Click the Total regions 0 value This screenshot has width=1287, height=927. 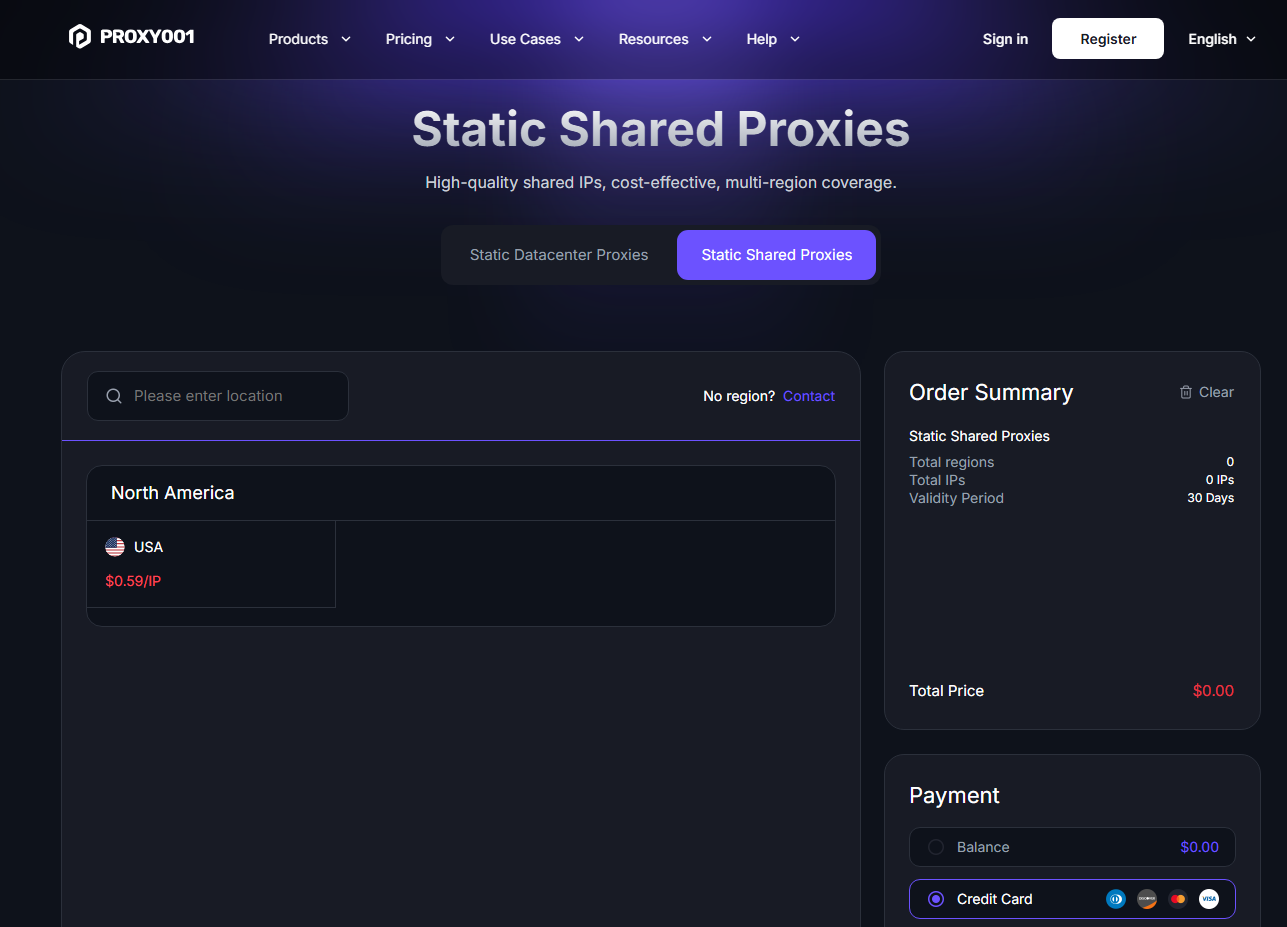click(x=1230, y=462)
